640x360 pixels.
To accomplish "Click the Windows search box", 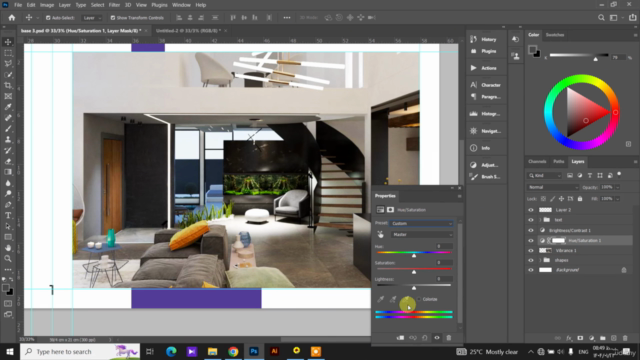I will click(x=80, y=352).
